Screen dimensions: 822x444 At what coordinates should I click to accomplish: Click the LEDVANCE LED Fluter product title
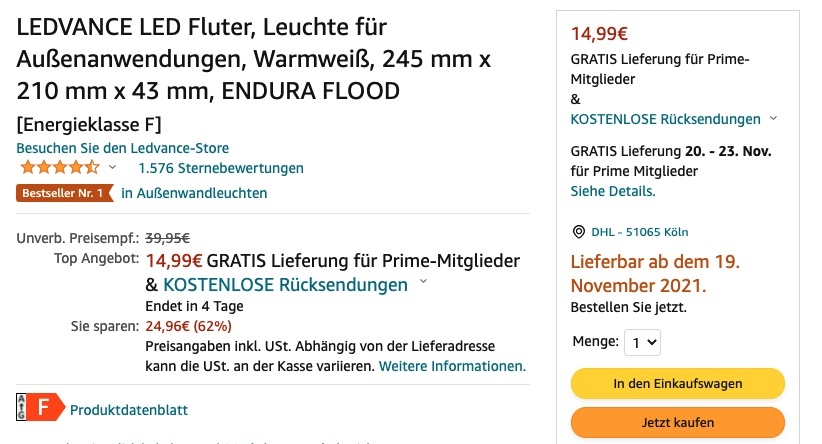coord(254,59)
